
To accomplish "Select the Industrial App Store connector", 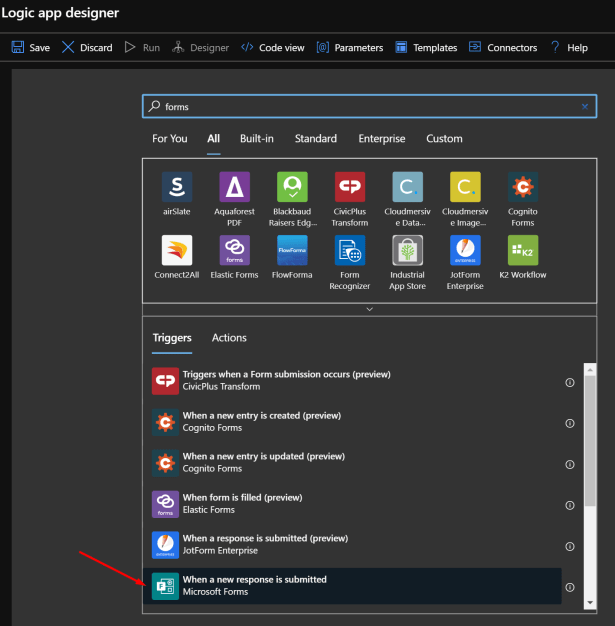I will coord(407,250).
